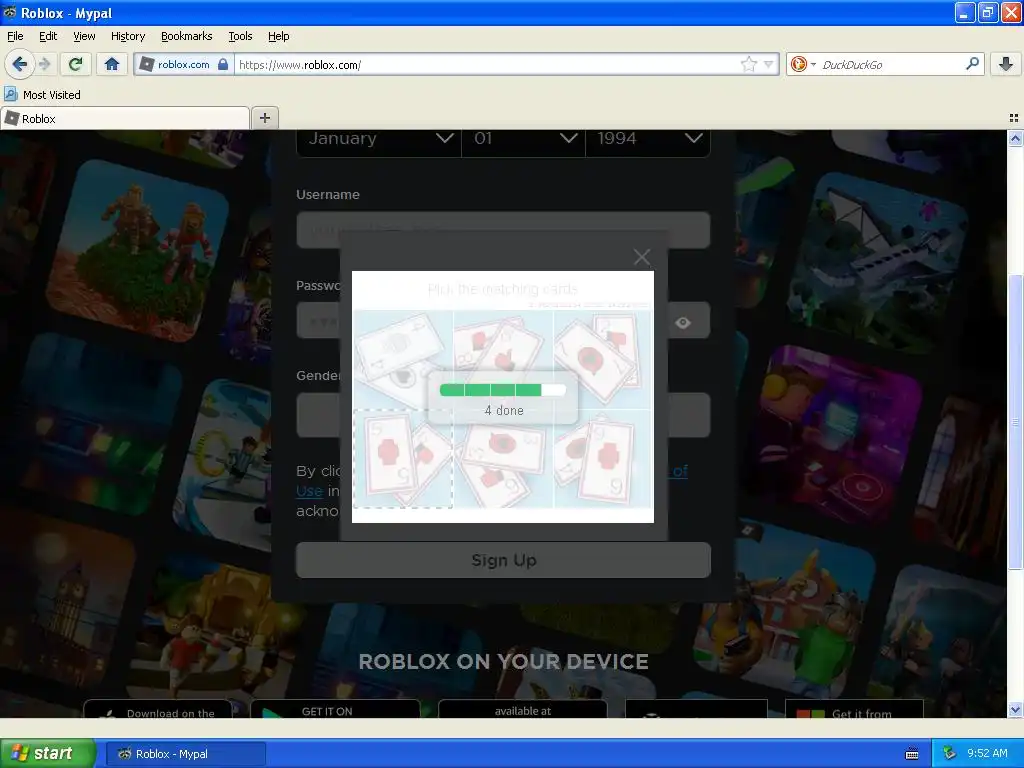Open the downloads arrow button
This screenshot has height=768, width=1024.
[x=1006, y=64]
